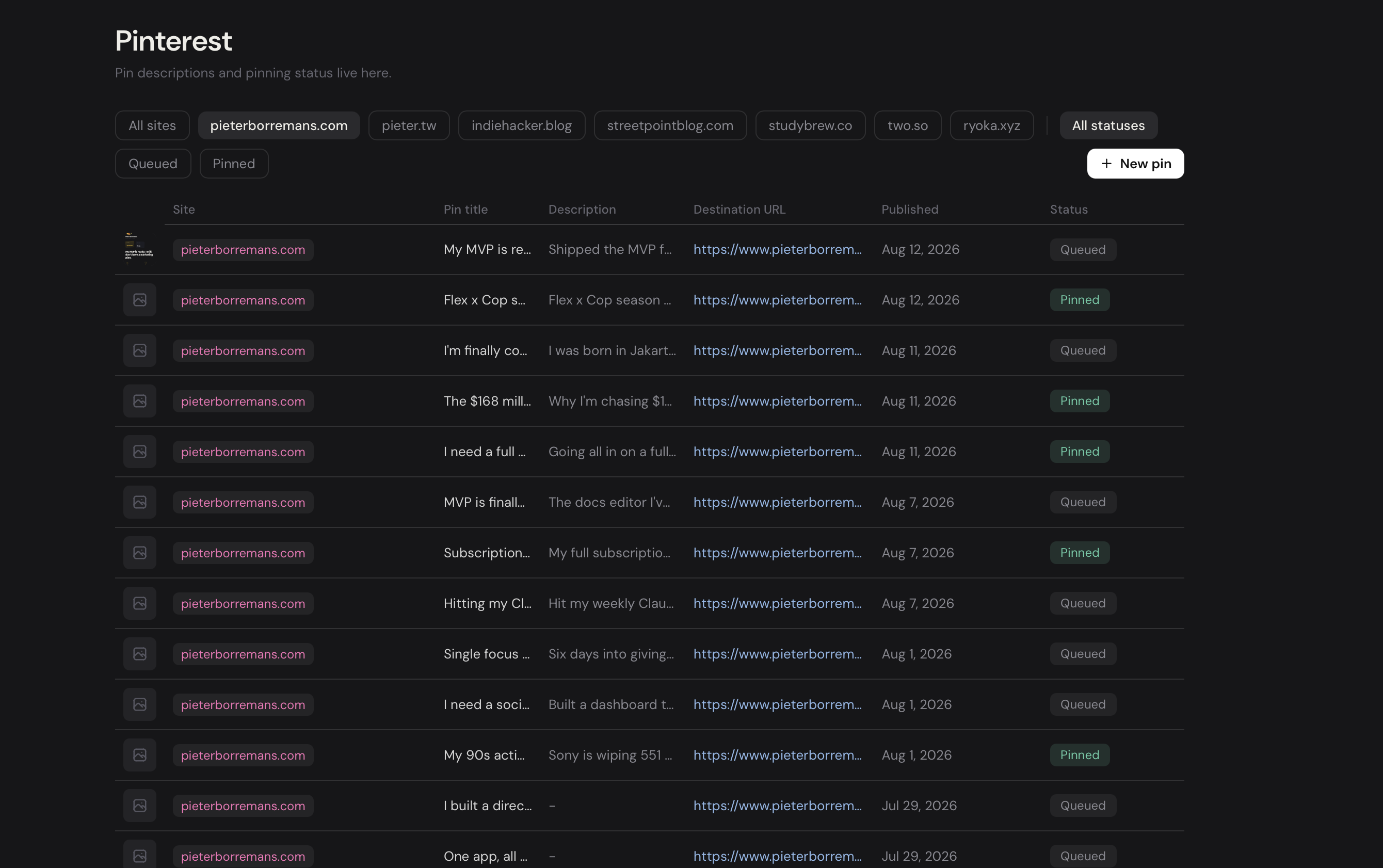Open destination URL of The $168 mill... pin
The height and width of the screenshot is (868, 1383).
coord(777,400)
